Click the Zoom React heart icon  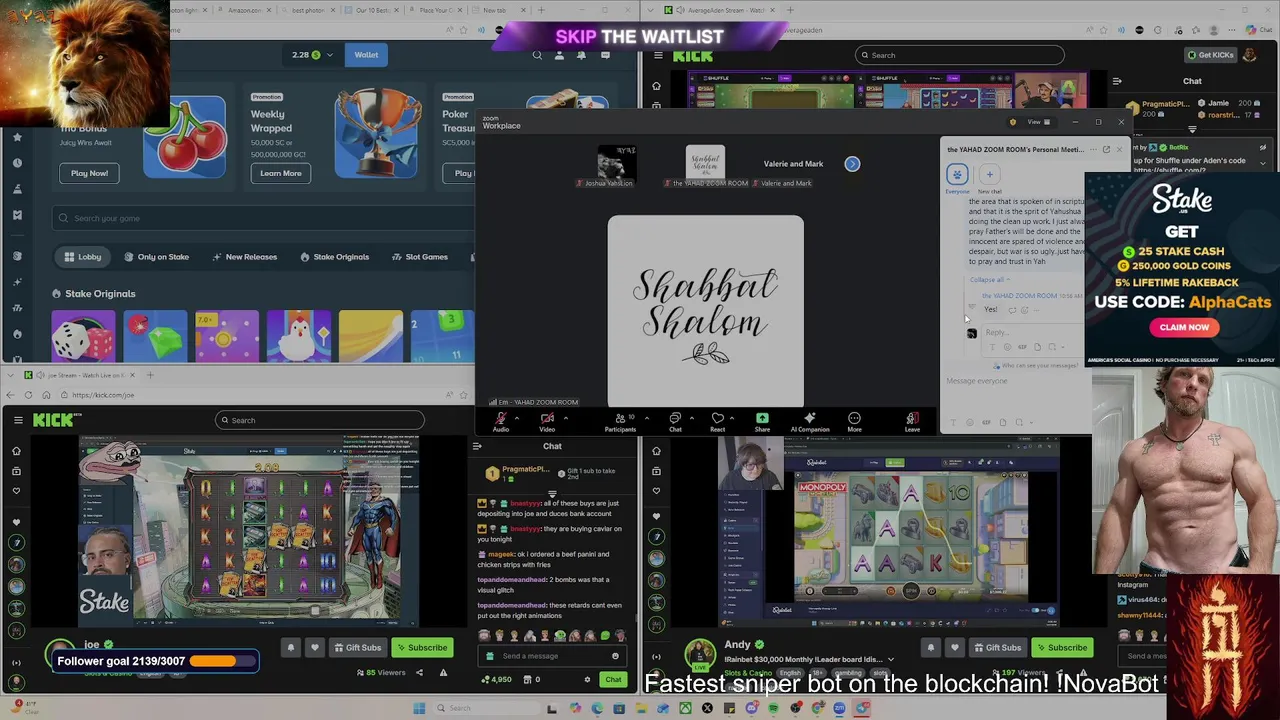point(717,418)
